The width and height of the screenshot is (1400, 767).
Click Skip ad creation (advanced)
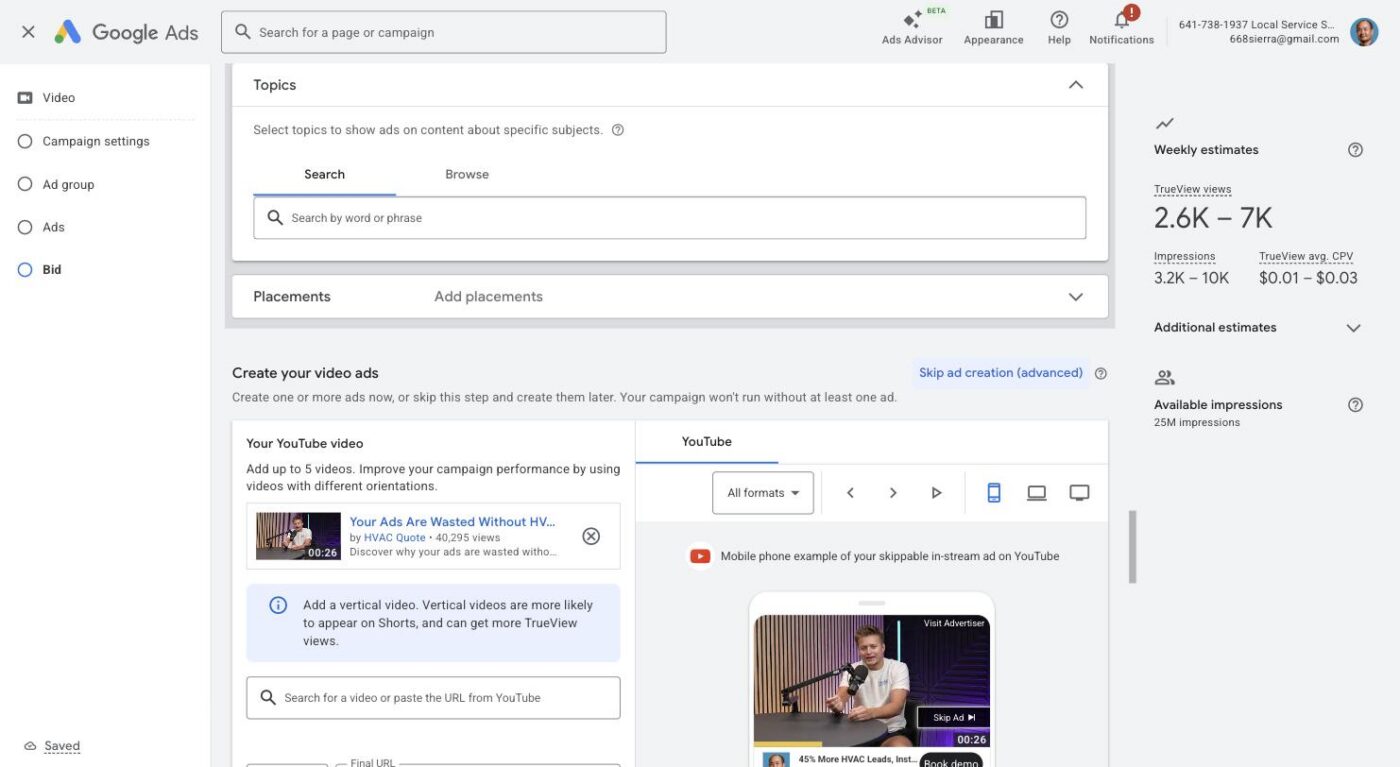[x=1000, y=371]
